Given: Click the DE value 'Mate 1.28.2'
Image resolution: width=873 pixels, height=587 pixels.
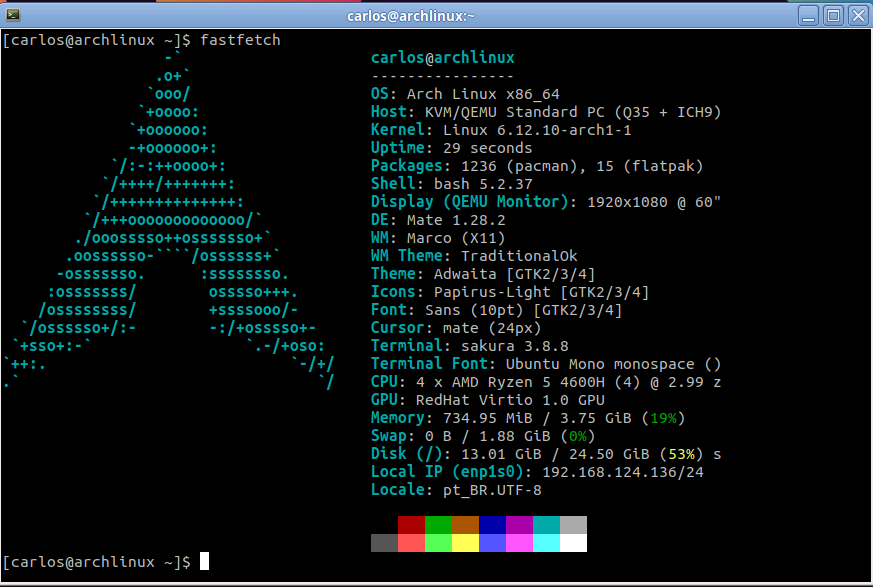Looking at the screenshot, I should 457,220.
